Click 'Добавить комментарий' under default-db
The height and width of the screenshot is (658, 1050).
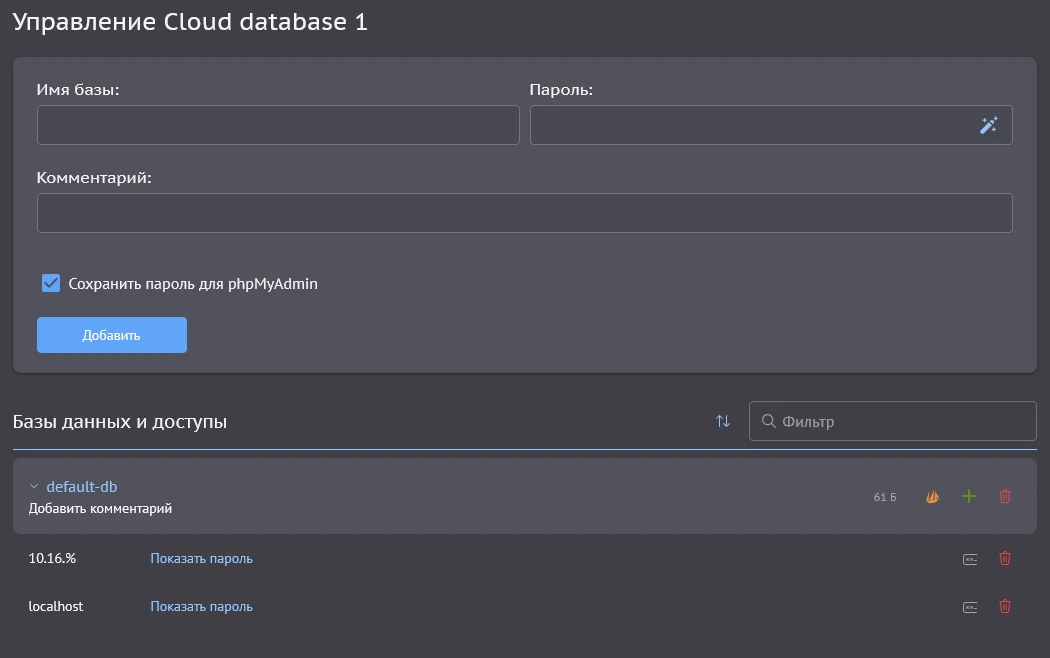(100, 509)
